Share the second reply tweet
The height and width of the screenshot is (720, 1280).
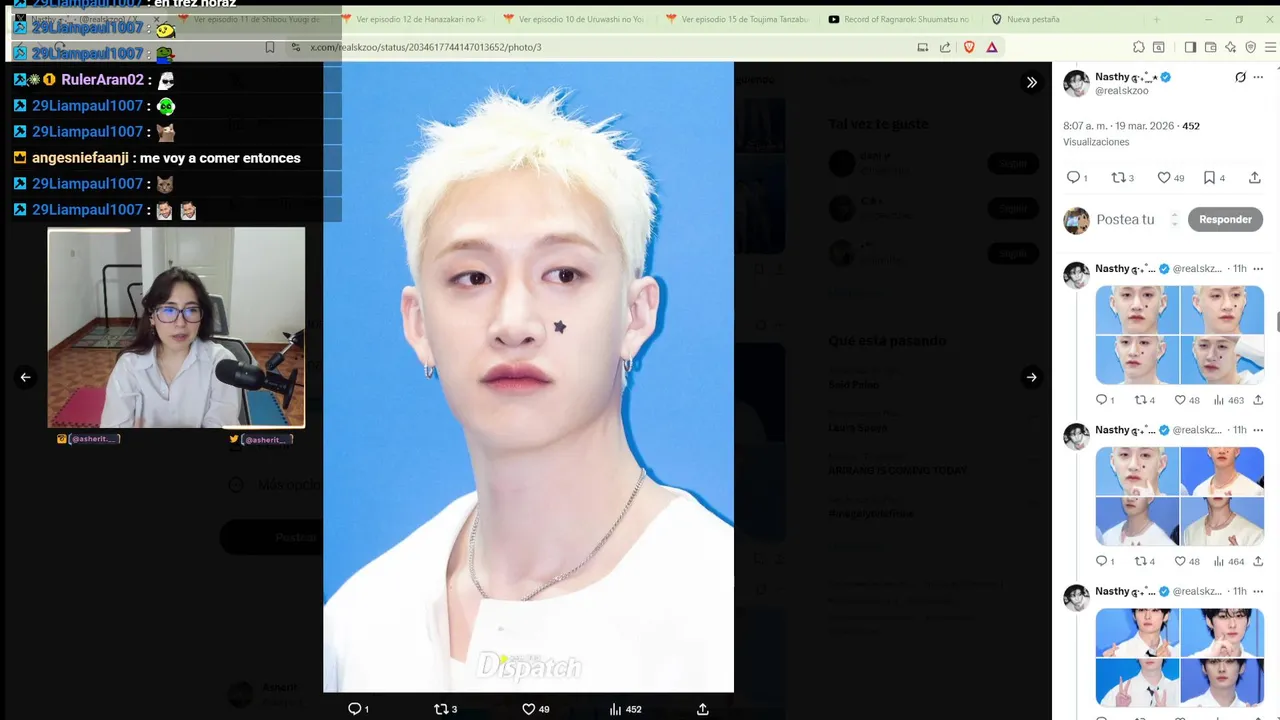point(1258,561)
